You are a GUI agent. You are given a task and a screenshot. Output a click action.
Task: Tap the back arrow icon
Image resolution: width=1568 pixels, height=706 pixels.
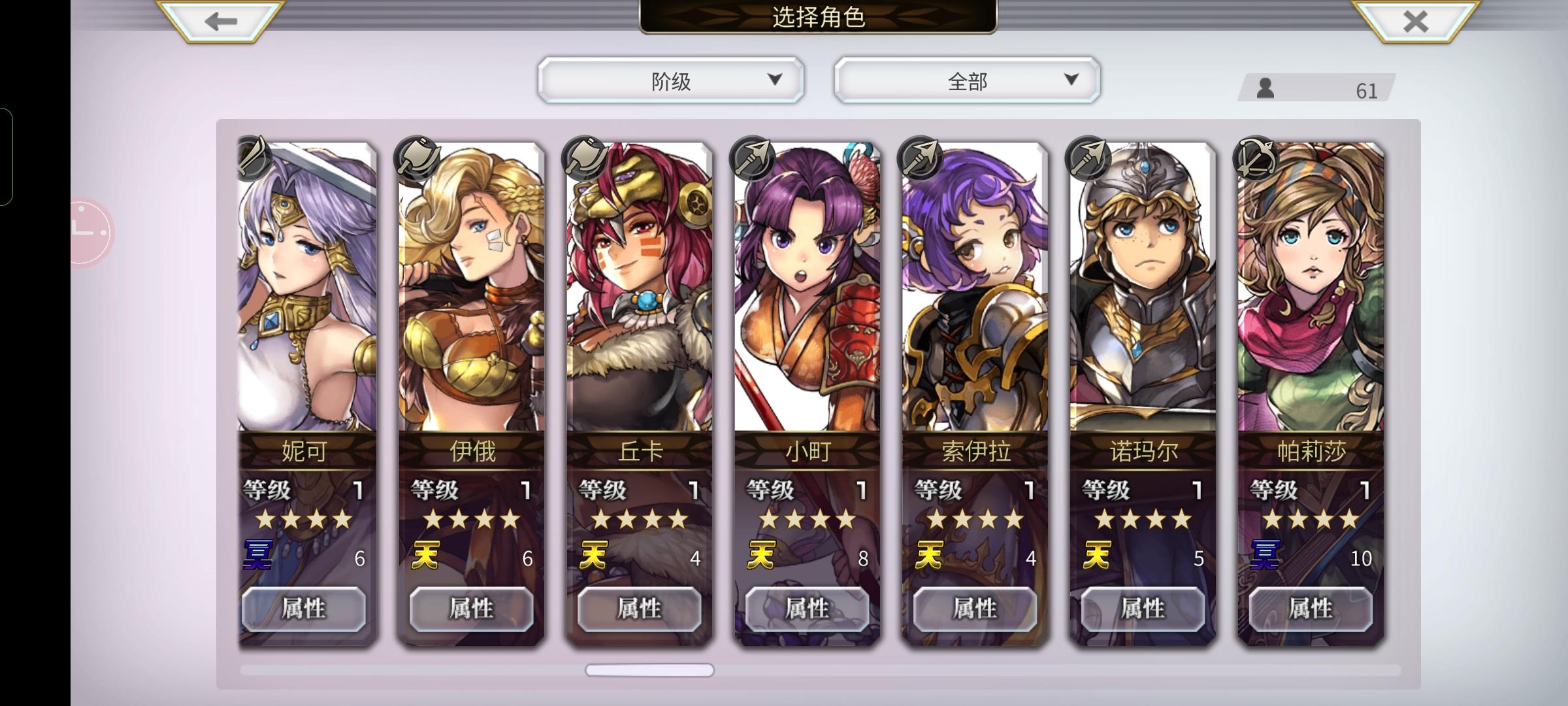[220, 22]
